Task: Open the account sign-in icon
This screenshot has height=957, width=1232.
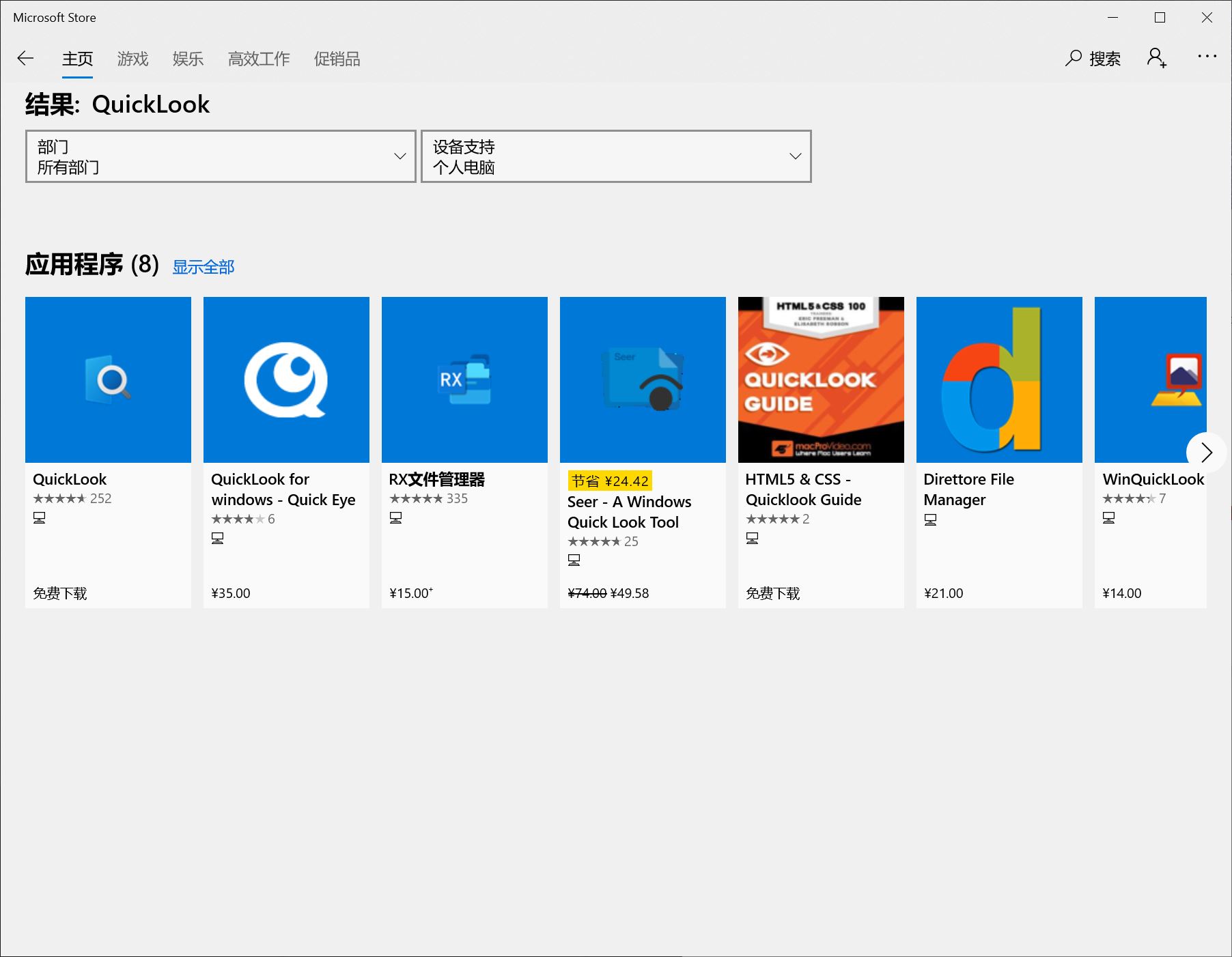Action: (x=1156, y=58)
